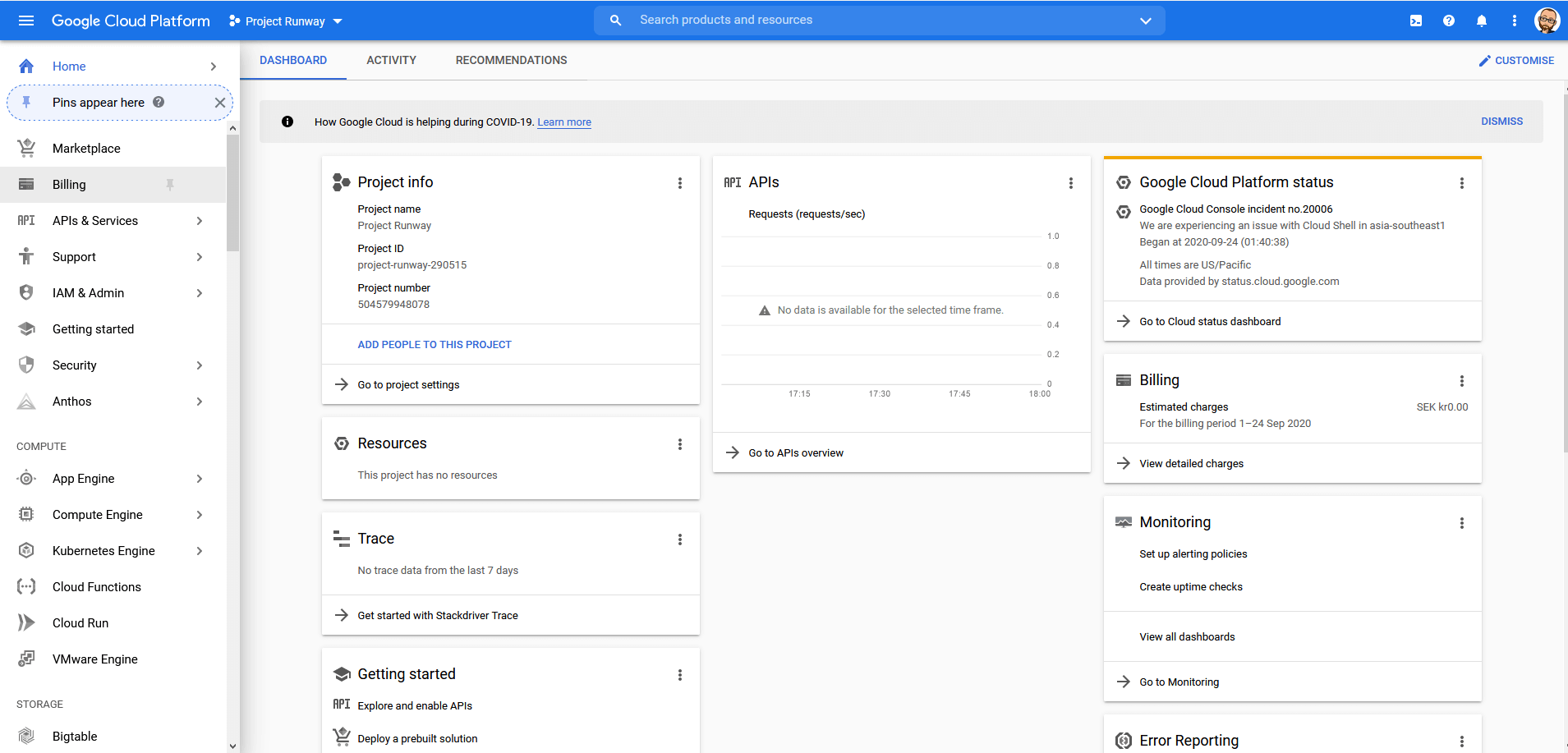Open the Pins appear here help icon
Viewport: 1568px width, 753px height.
[159, 103]
